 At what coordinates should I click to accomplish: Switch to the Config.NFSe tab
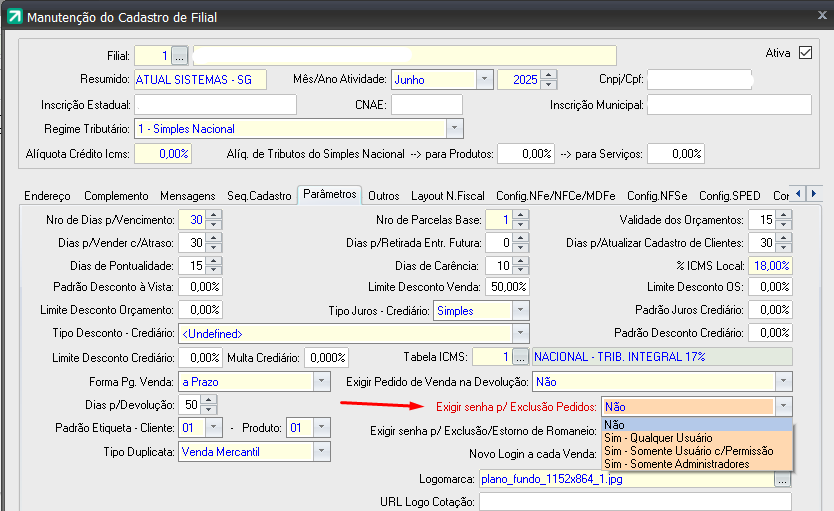tap(657, 196)
